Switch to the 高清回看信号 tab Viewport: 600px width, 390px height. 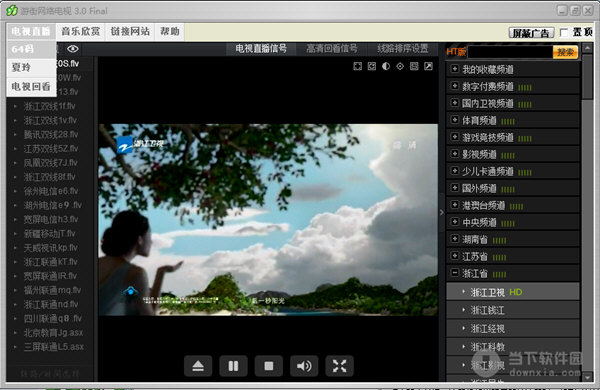(x=332, y=49)
